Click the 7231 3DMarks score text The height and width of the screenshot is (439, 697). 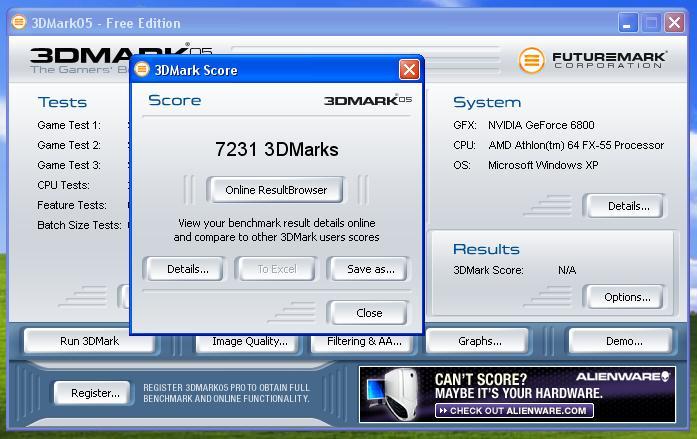[x=276, y=149]
